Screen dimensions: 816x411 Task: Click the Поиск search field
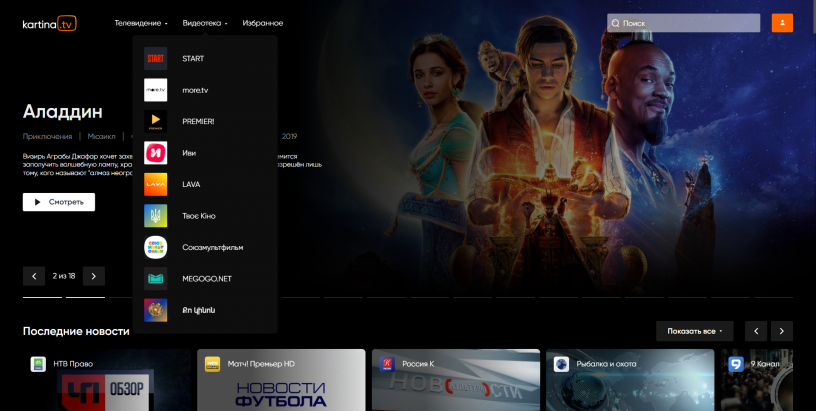pos(683,23)
